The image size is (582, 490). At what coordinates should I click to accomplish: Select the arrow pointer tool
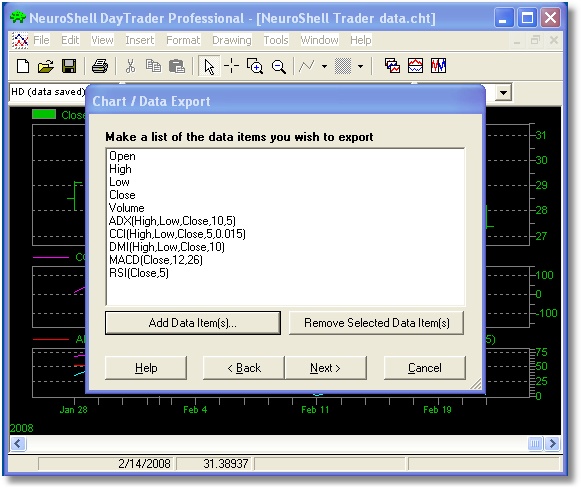click(x=209, y=67)
